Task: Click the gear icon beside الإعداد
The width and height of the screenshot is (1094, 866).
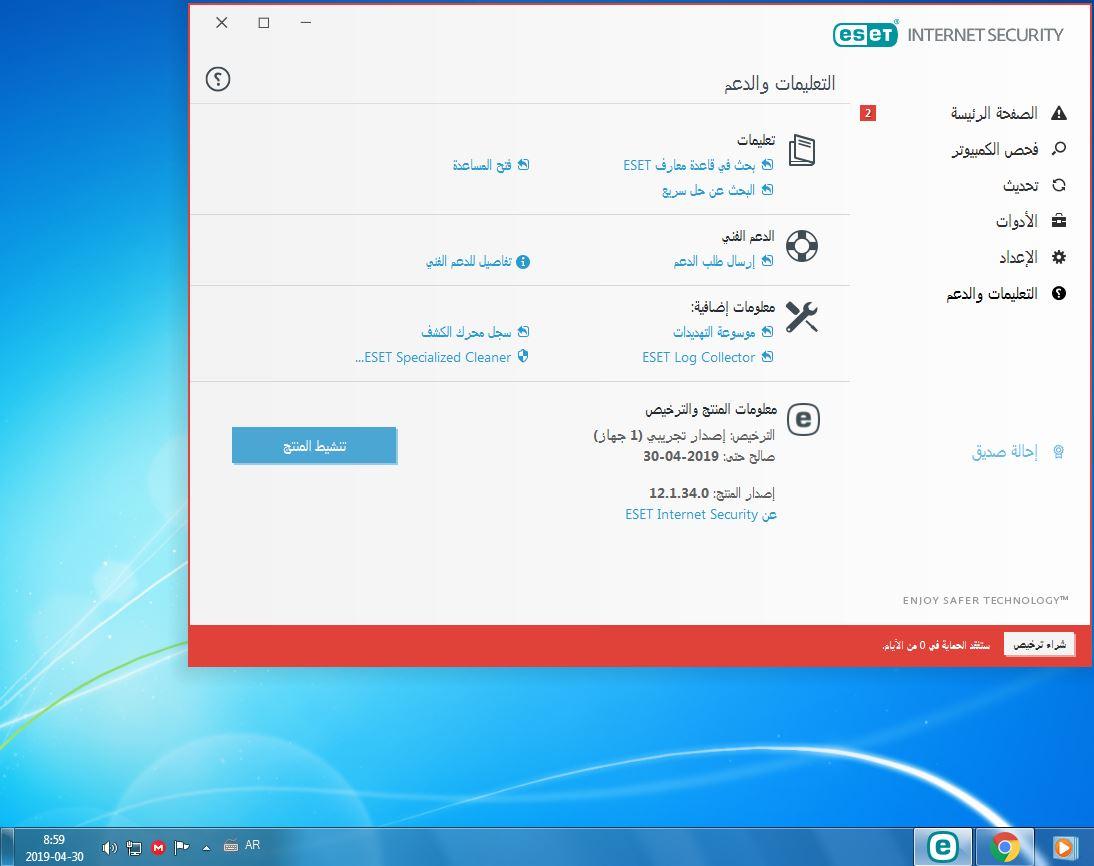Action: pyautogui.click(x=1058, y=257)
